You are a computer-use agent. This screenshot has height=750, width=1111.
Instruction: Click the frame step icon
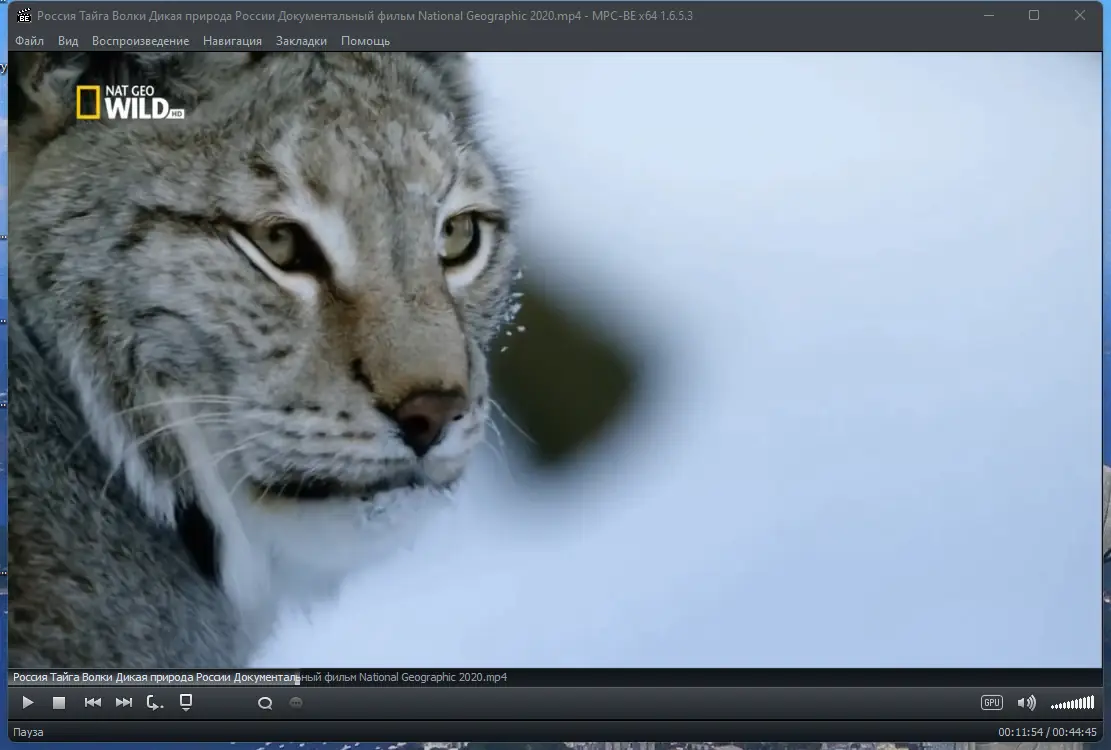[x=154, y=702]
